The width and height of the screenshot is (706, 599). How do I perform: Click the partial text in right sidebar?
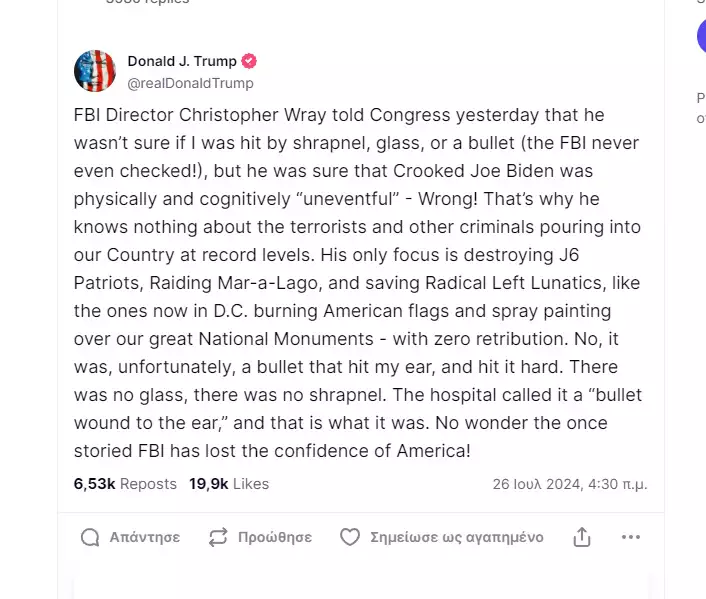coord(701,108)
